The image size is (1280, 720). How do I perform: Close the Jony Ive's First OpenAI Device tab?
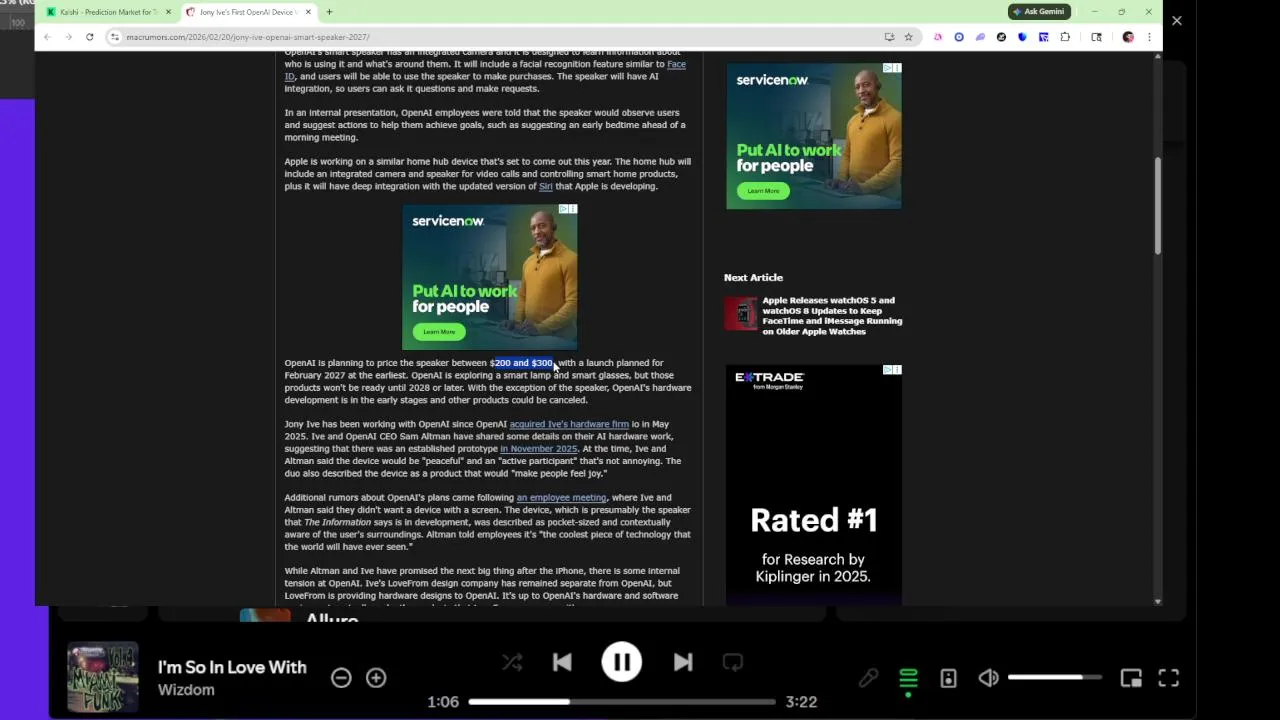[x=308, y=12]
